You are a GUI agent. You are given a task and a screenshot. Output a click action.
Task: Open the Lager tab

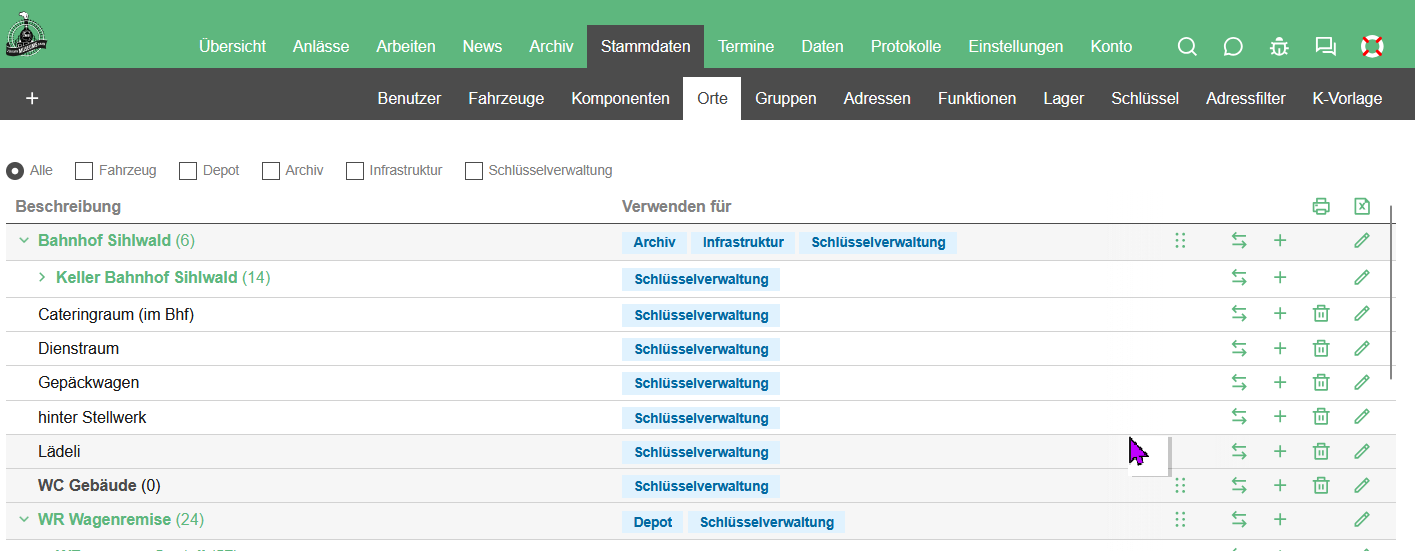point(1064,98)
